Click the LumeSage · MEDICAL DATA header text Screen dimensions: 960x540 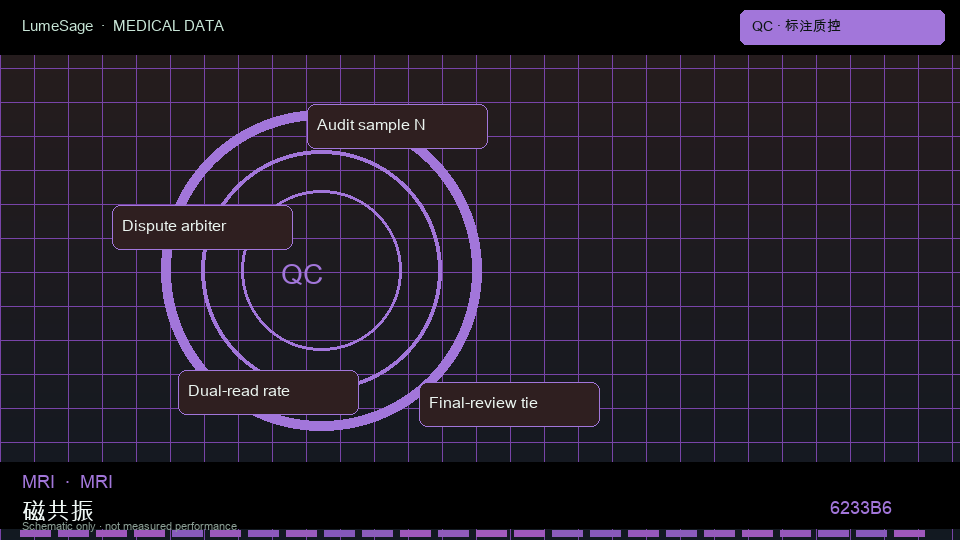123,26
